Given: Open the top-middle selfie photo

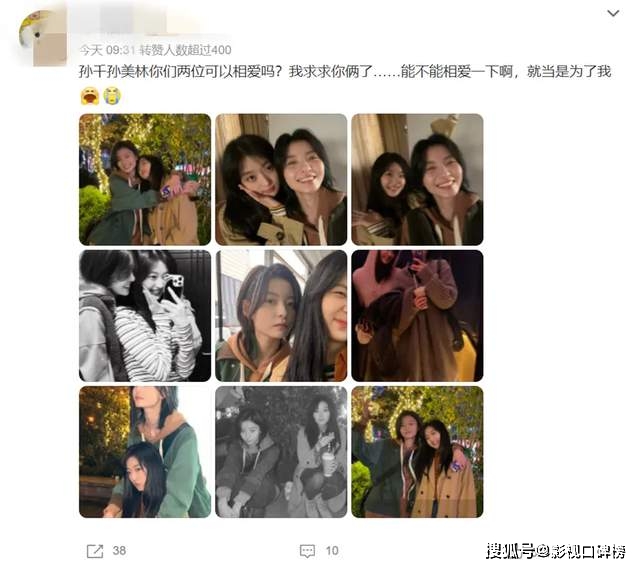Looking at the screenshot, I should [281, 180].
